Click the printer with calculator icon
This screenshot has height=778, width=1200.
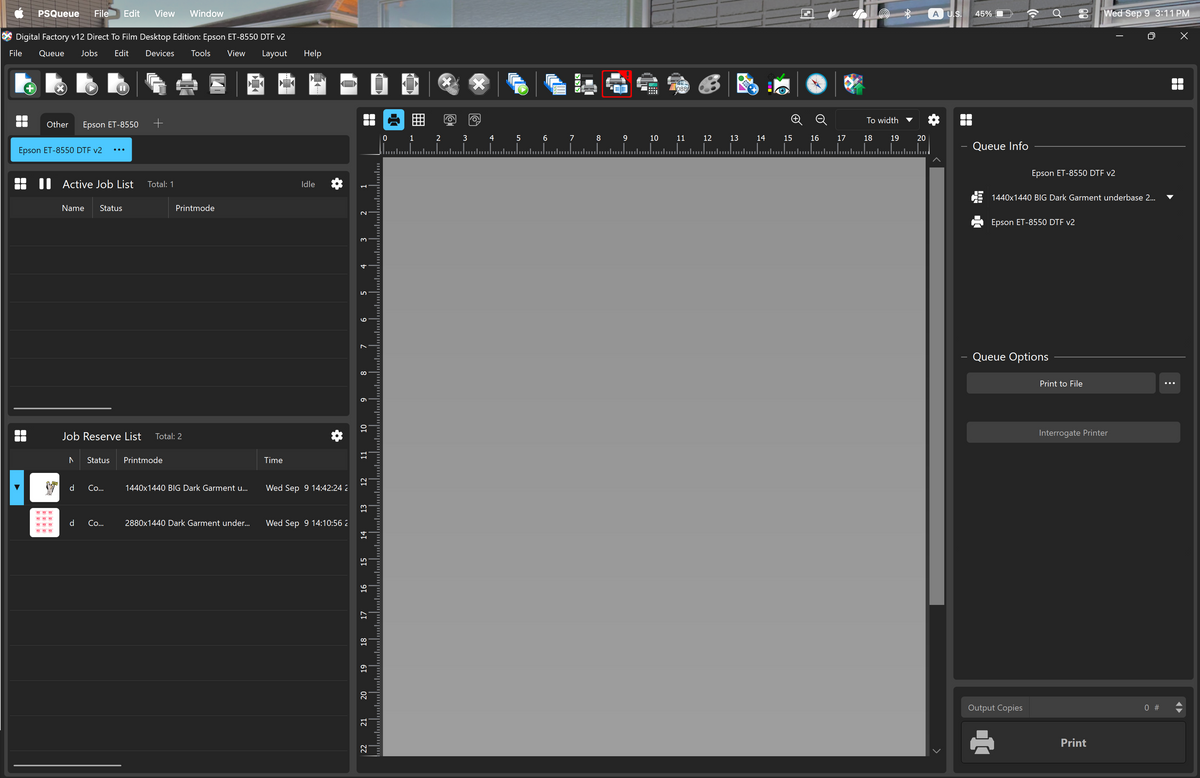tap(648, 85)
